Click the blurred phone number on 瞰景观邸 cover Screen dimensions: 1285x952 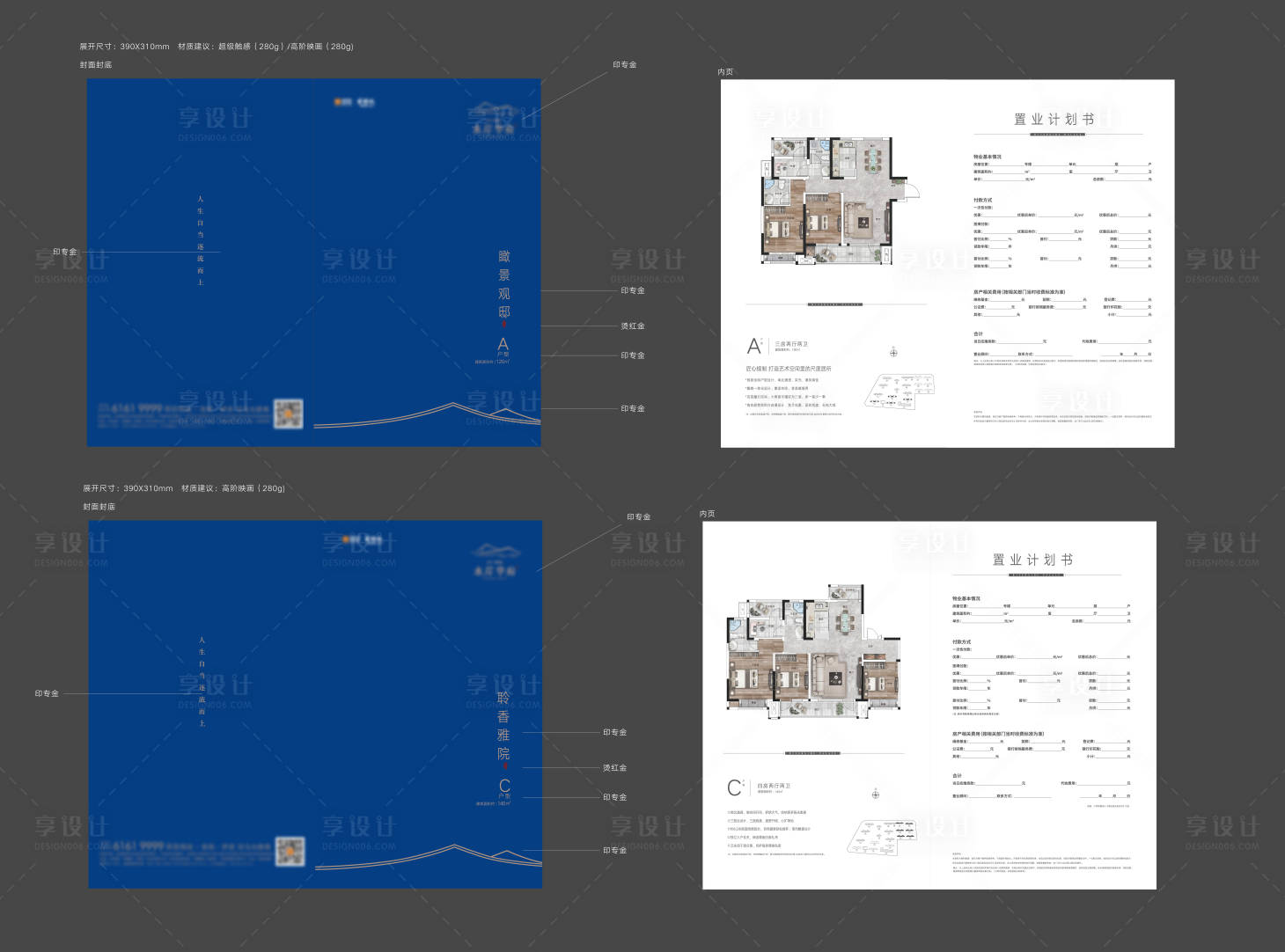tap(130, 408)
